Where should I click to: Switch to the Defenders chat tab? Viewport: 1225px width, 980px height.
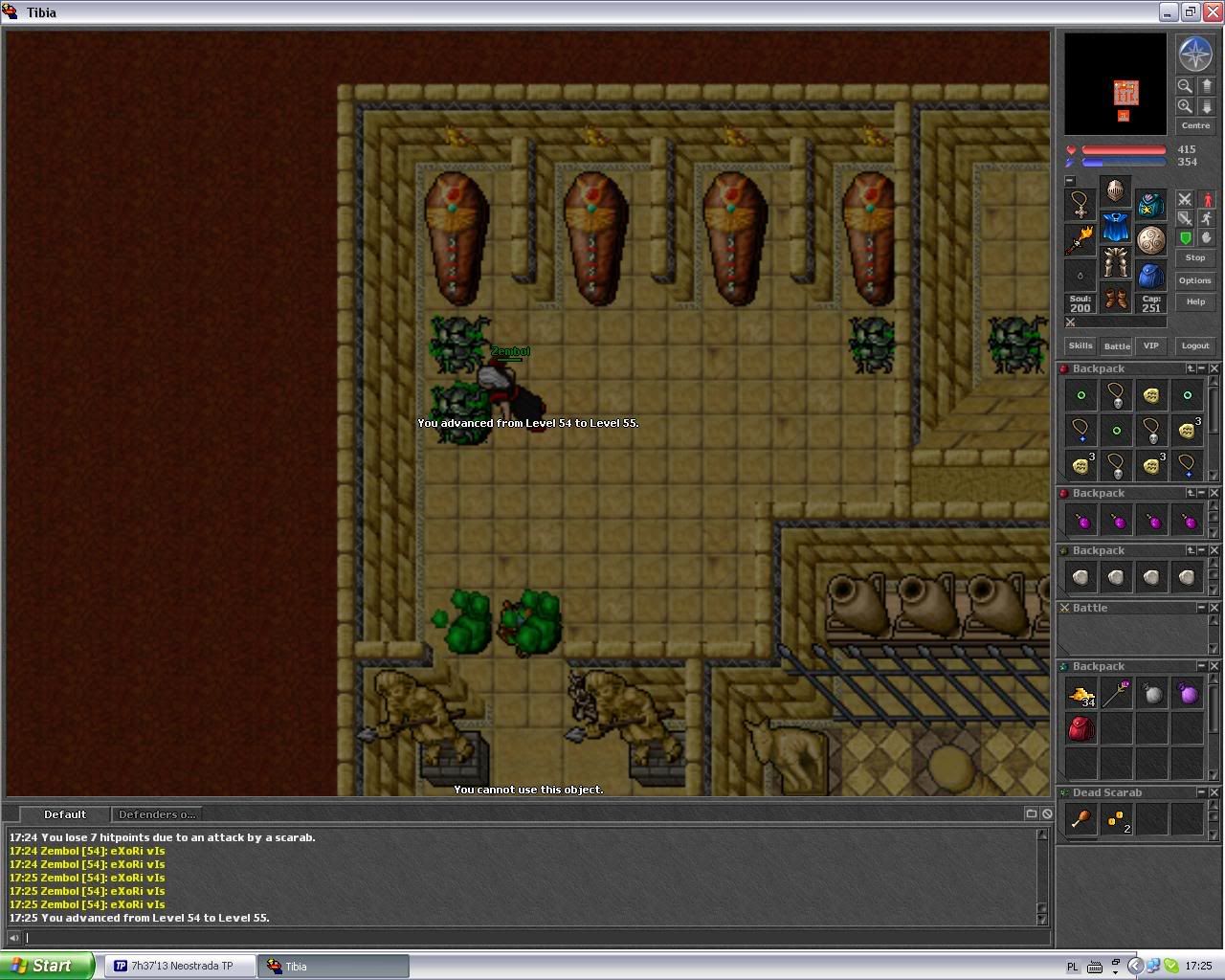156,814
